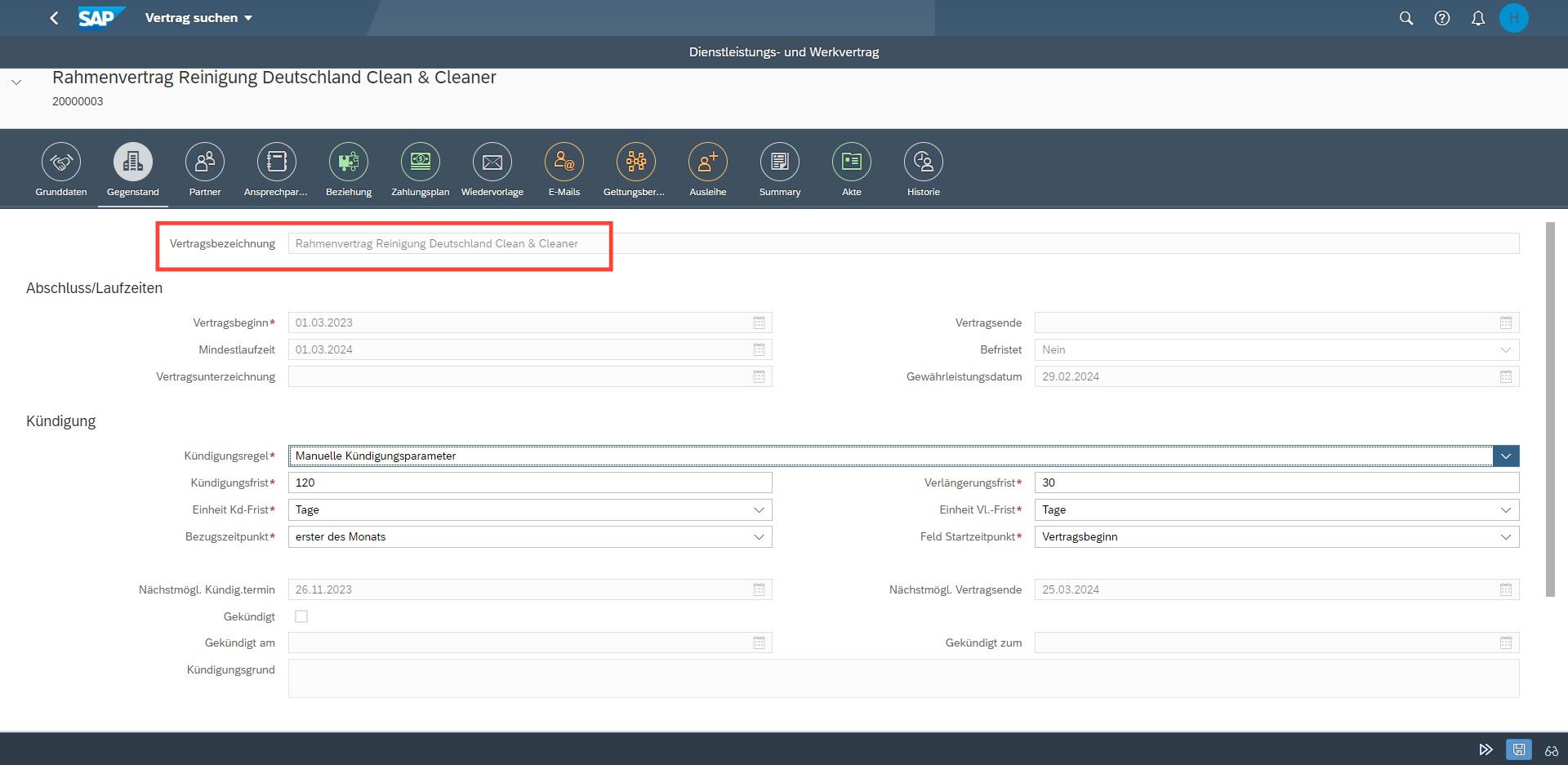The height and width of the screenshot is (765, 1568).
Task: View the Historie tab
Action: 924,170
